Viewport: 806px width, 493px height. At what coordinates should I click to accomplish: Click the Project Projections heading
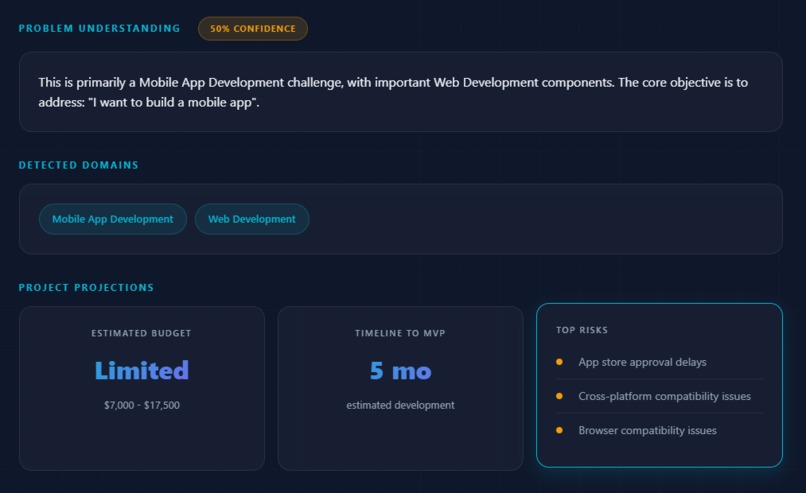86,287
